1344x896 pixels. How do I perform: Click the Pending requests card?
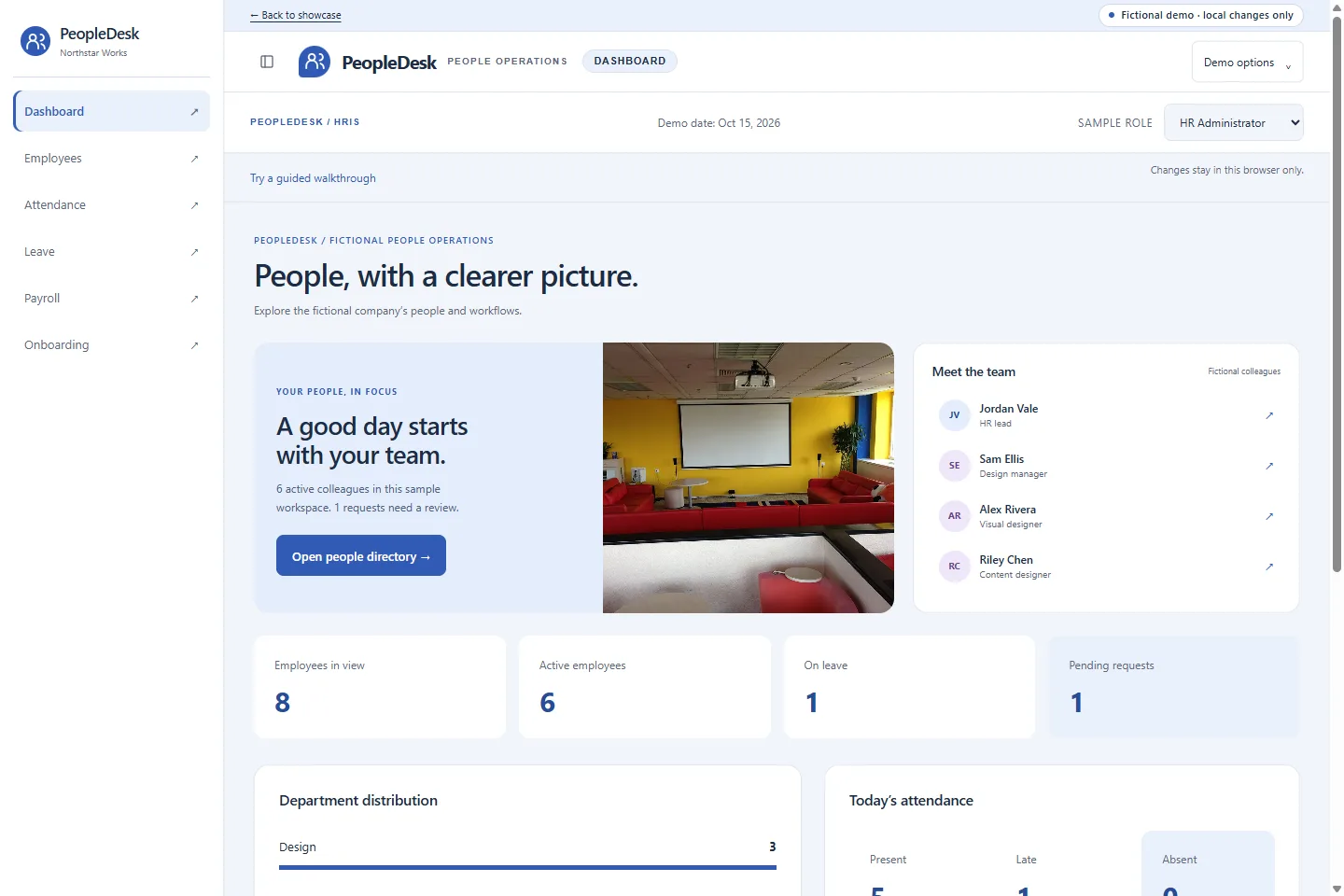[x=1174, y=687]
